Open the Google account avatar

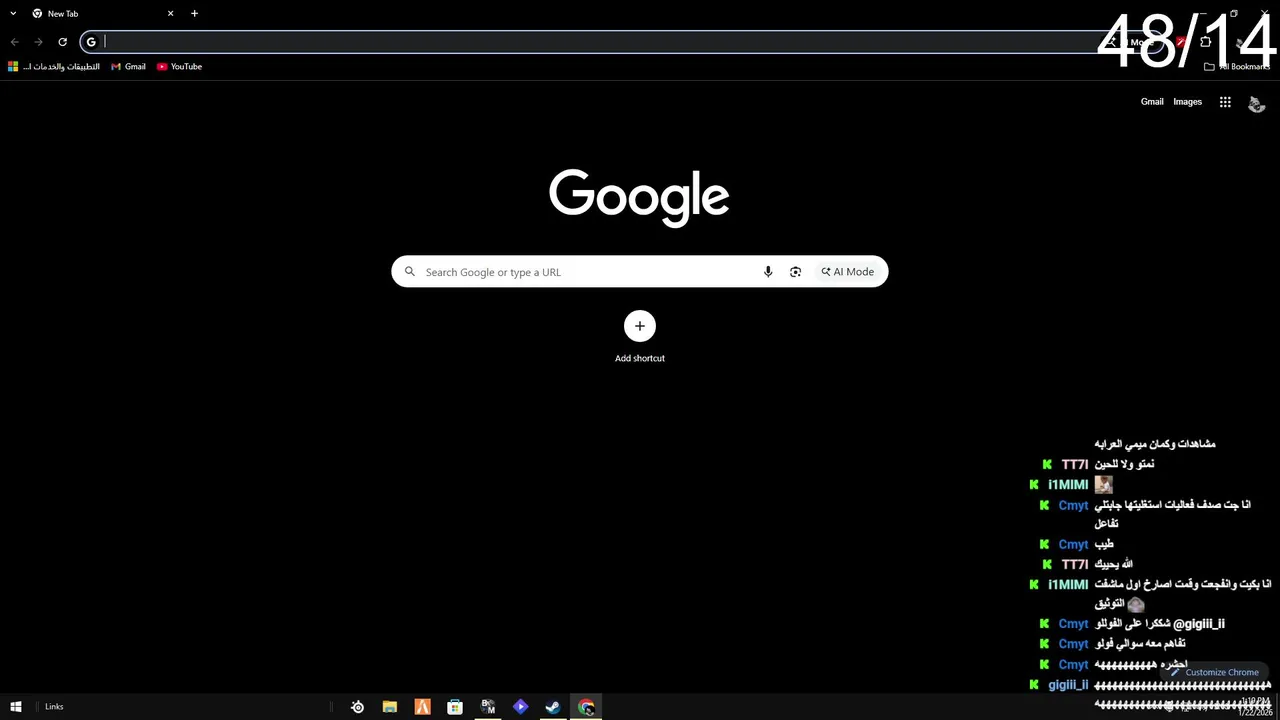click(x=1257, y=103)
